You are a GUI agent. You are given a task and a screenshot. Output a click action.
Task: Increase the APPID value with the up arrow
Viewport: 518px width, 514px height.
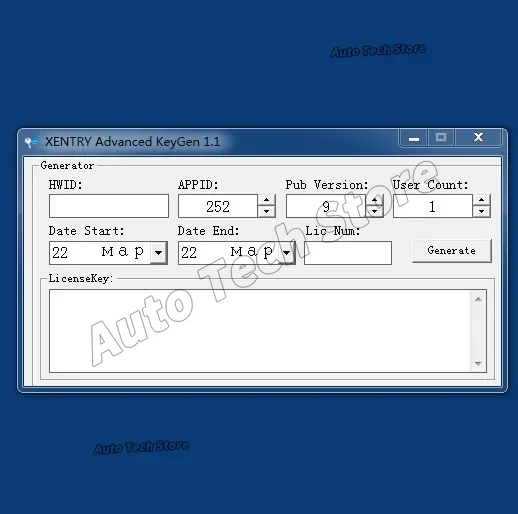coord(266,200)
